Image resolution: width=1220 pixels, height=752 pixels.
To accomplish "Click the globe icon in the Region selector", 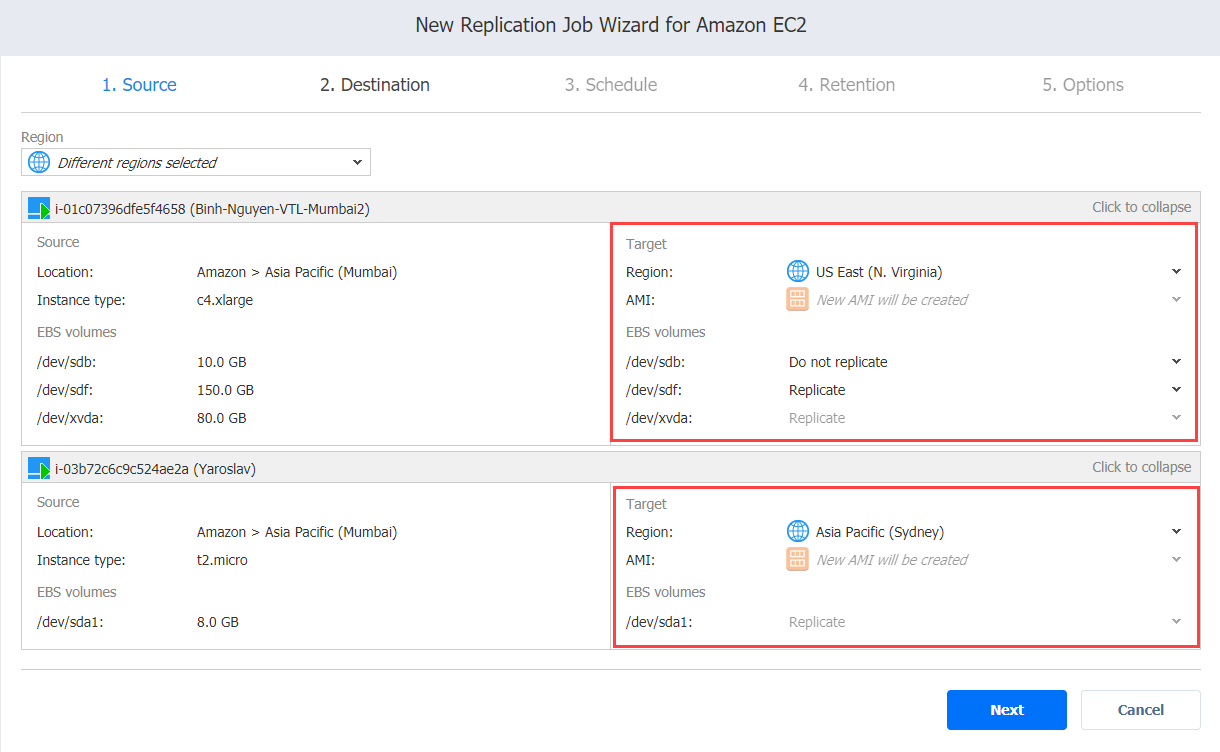I will tap(39, 162).
